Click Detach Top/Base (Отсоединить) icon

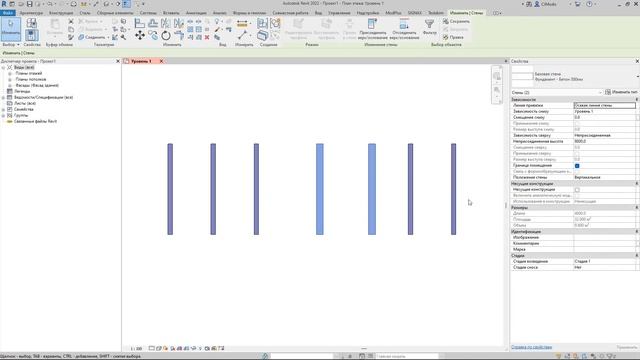(404, 29)
